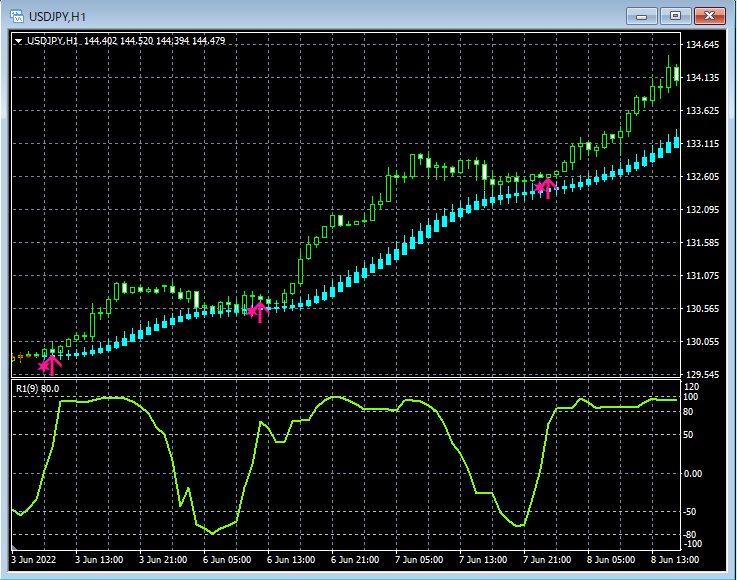Click the 3 Jun 2022 time label

click(x=33, y=560)
